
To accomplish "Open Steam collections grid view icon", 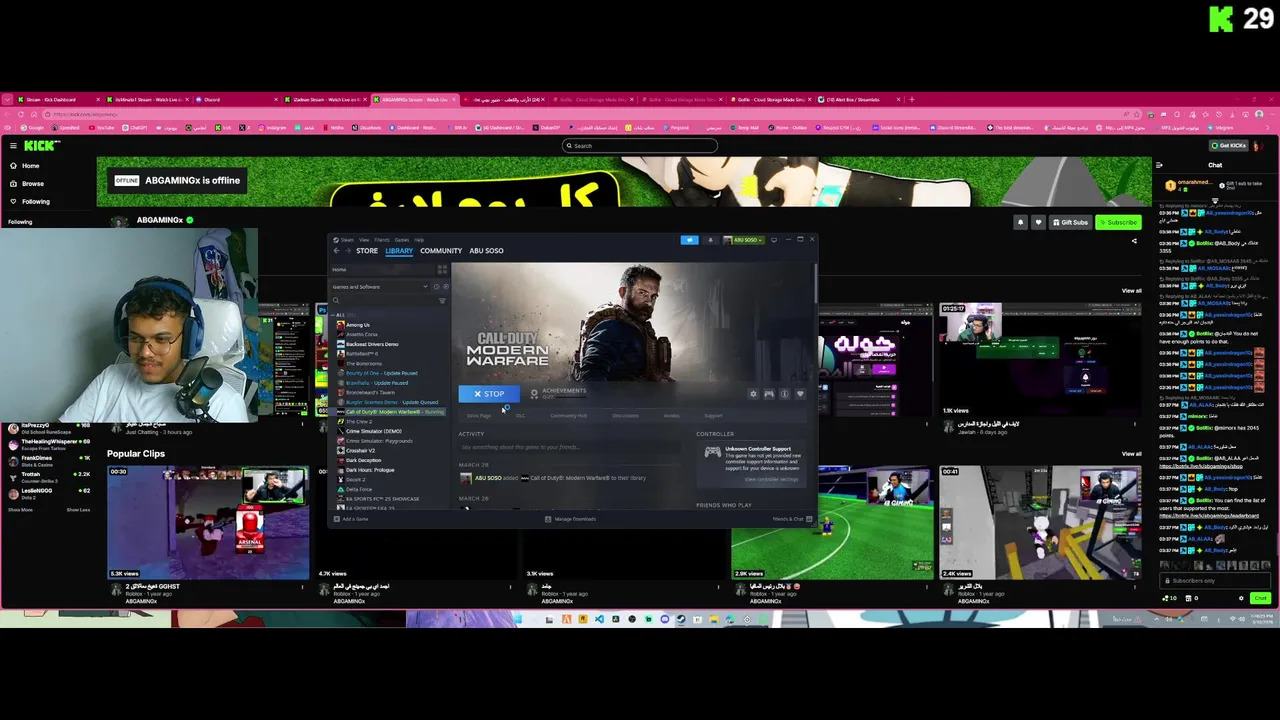I will tap(442, 269).
